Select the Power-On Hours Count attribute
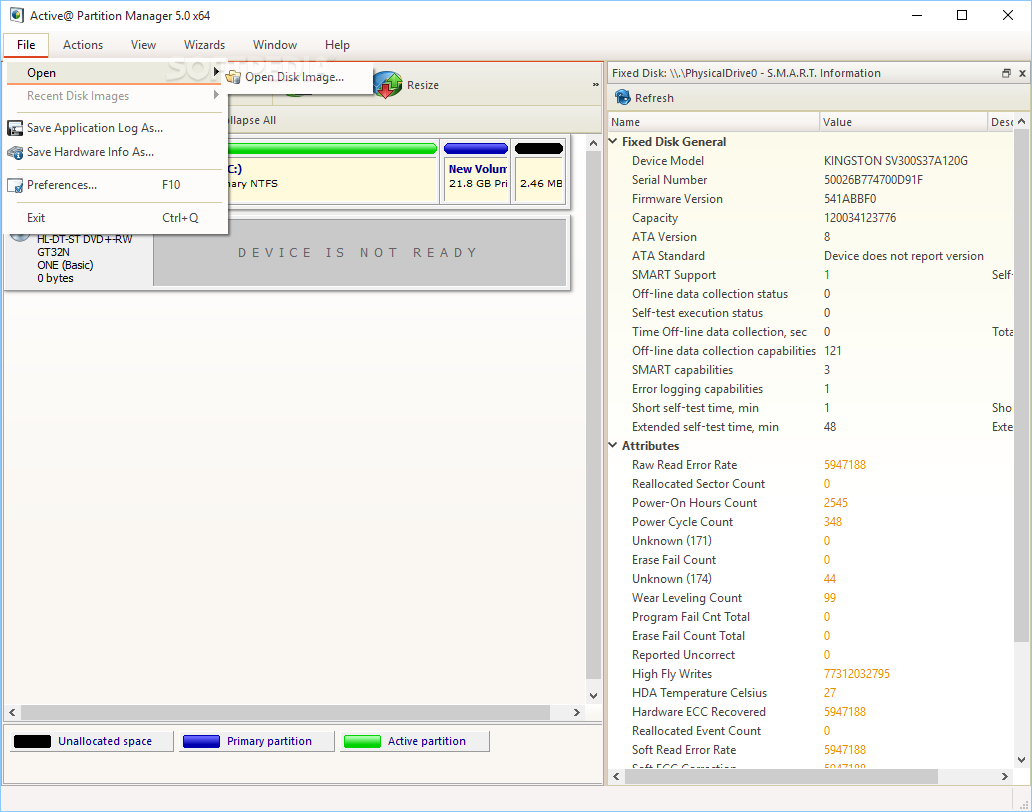This screenshot has height=812, width=1032. 811,503
